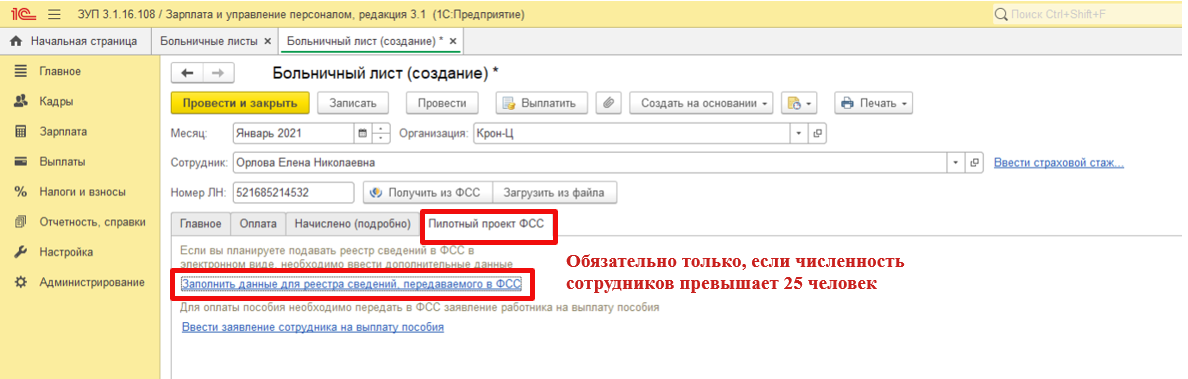Open Организация record with the open-form icon
1188x379 pixels.
coord(817,133)
